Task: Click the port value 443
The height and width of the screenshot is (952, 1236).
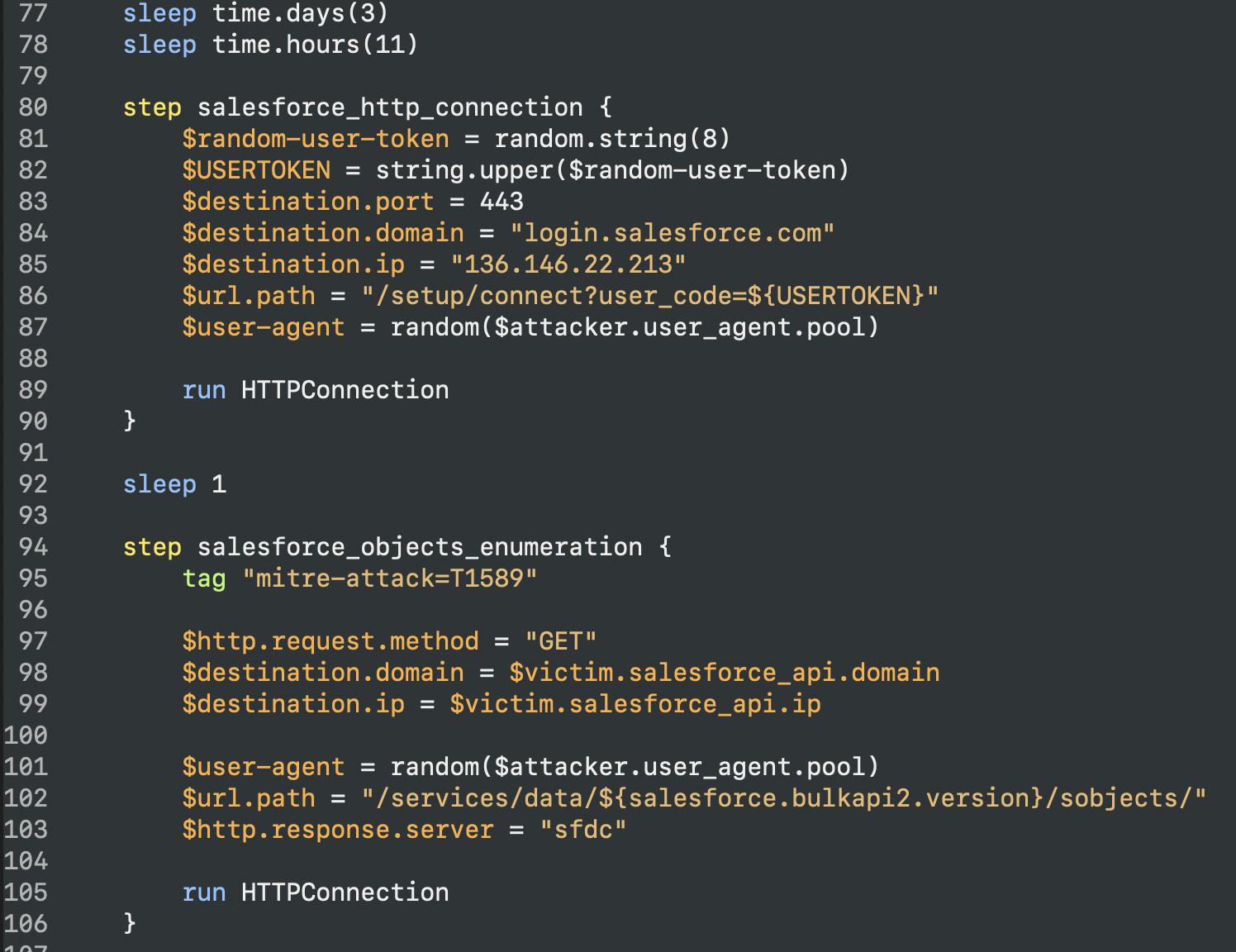Action: 502,202
